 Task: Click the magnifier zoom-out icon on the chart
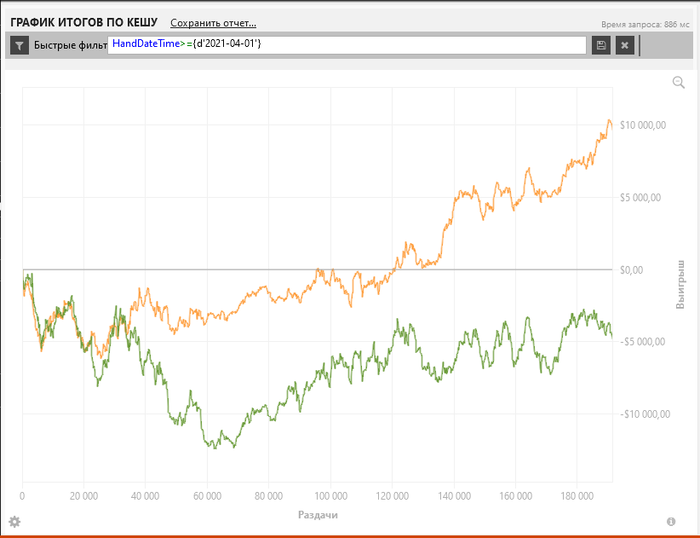(679, 82)
